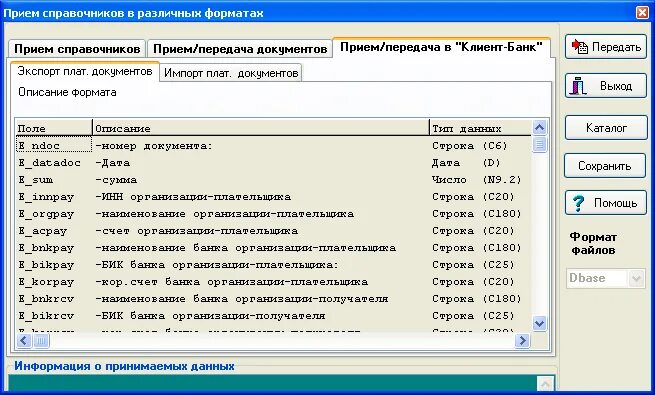Click data type "Строка (C6)"
The width and height of the screenshot is (655, 395).
(470, 146)
